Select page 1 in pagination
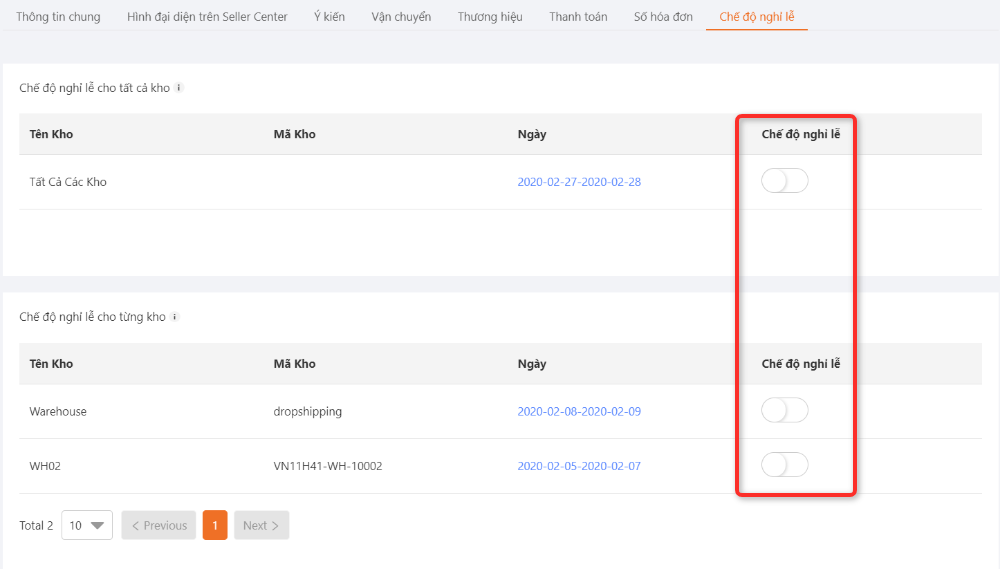Screen dimensions: 1000x569 [215, 525]
